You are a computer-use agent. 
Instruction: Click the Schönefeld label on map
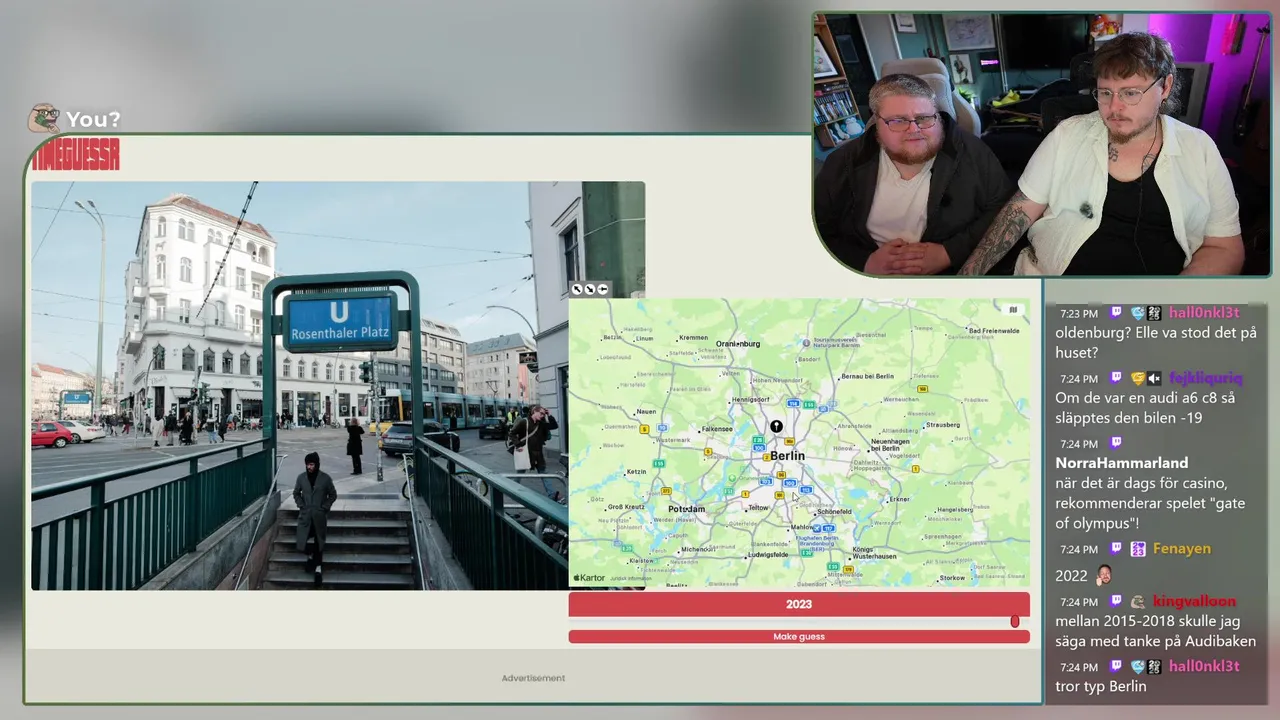[x=834, y=512]
